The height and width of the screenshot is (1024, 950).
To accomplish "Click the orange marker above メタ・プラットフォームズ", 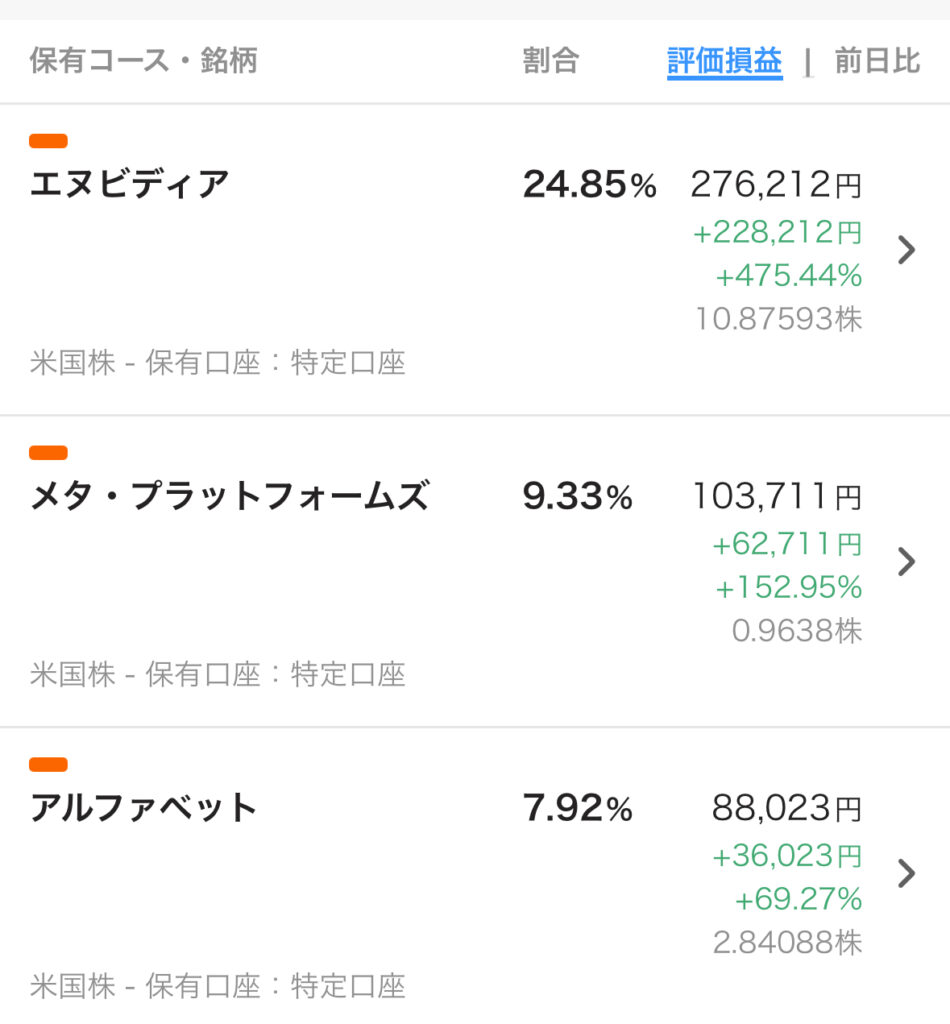I will 48,453.
